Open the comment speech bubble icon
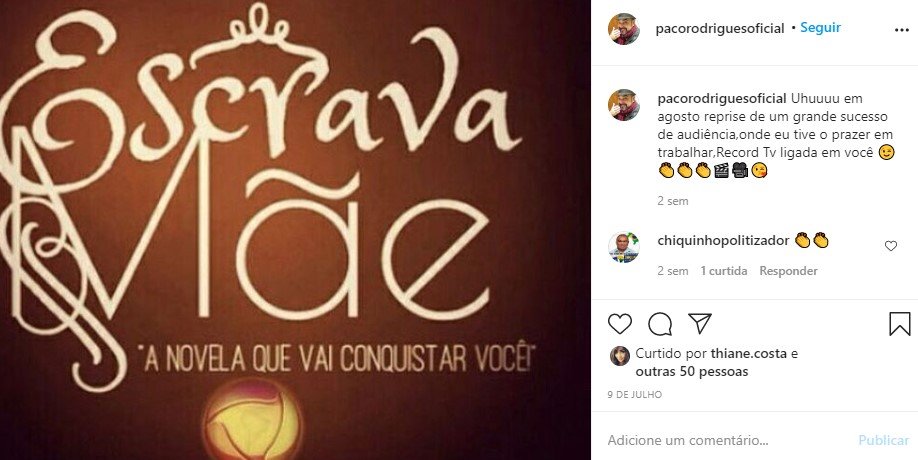This screenshot has width=918, height=460. point(660,324)
